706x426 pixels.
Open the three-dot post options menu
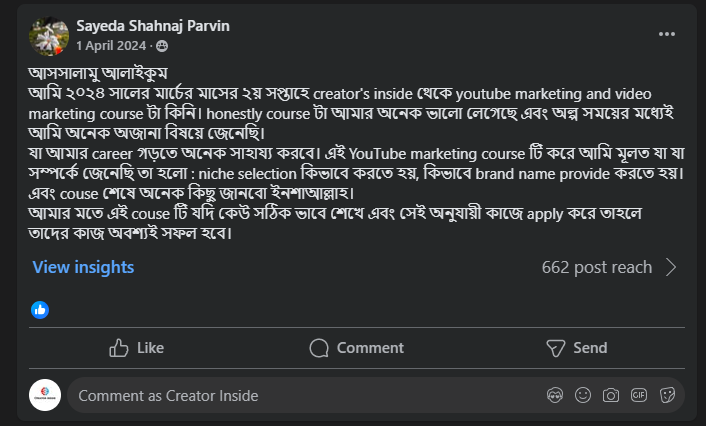(667, 33)
